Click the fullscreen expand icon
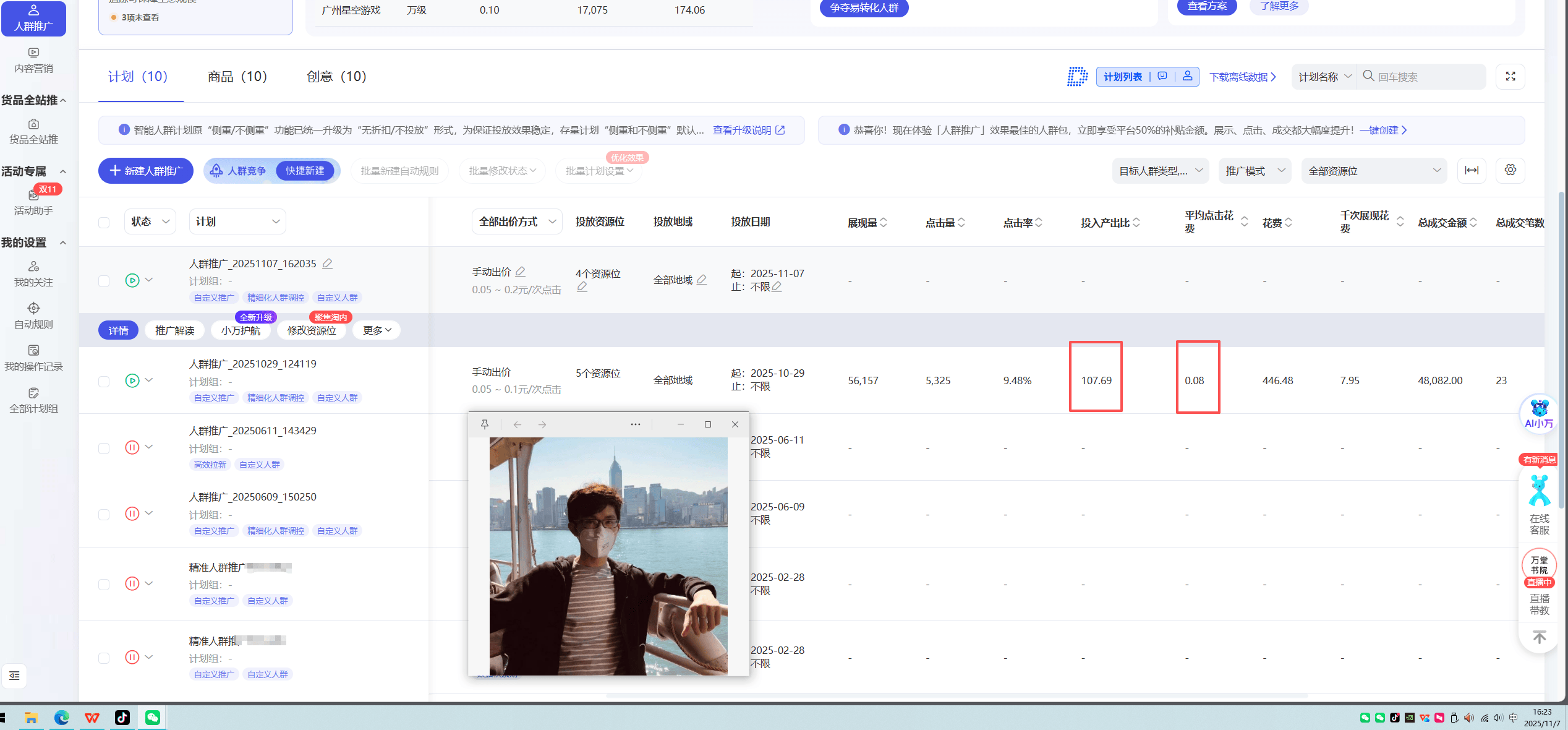1568x730 pixels. tap(1510, 76)
